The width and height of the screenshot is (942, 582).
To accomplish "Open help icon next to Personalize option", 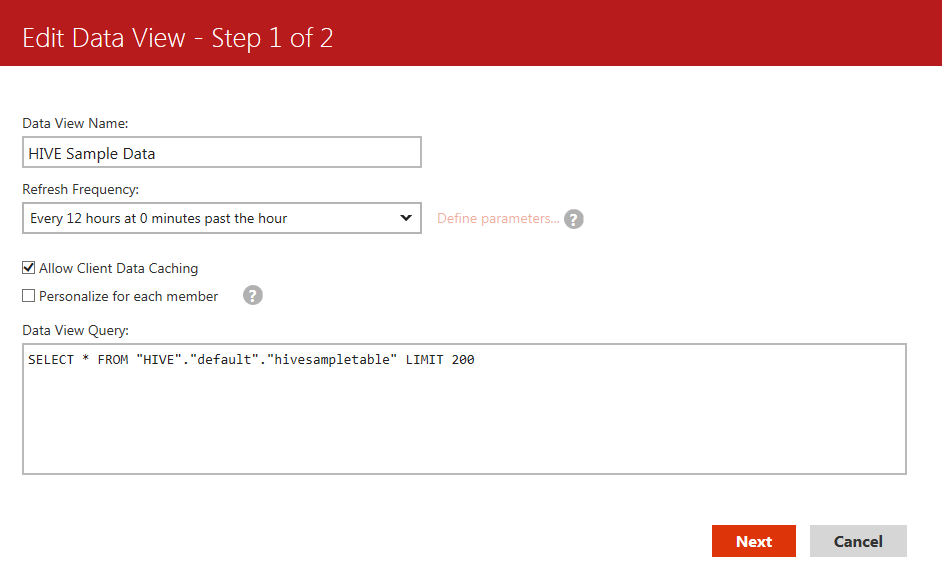I will (253, 296).
